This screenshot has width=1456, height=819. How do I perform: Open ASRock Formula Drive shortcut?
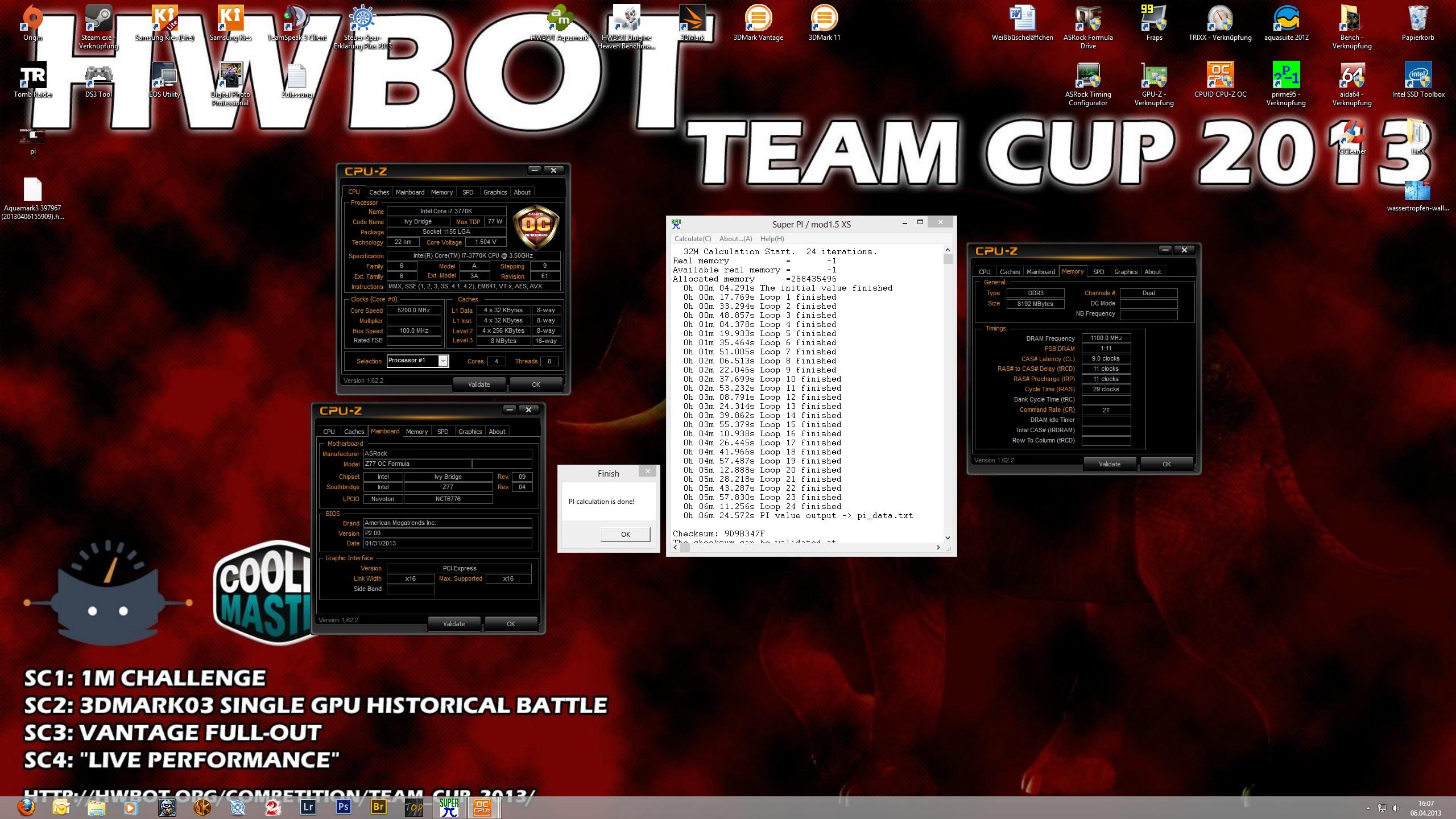point(1088,27)
